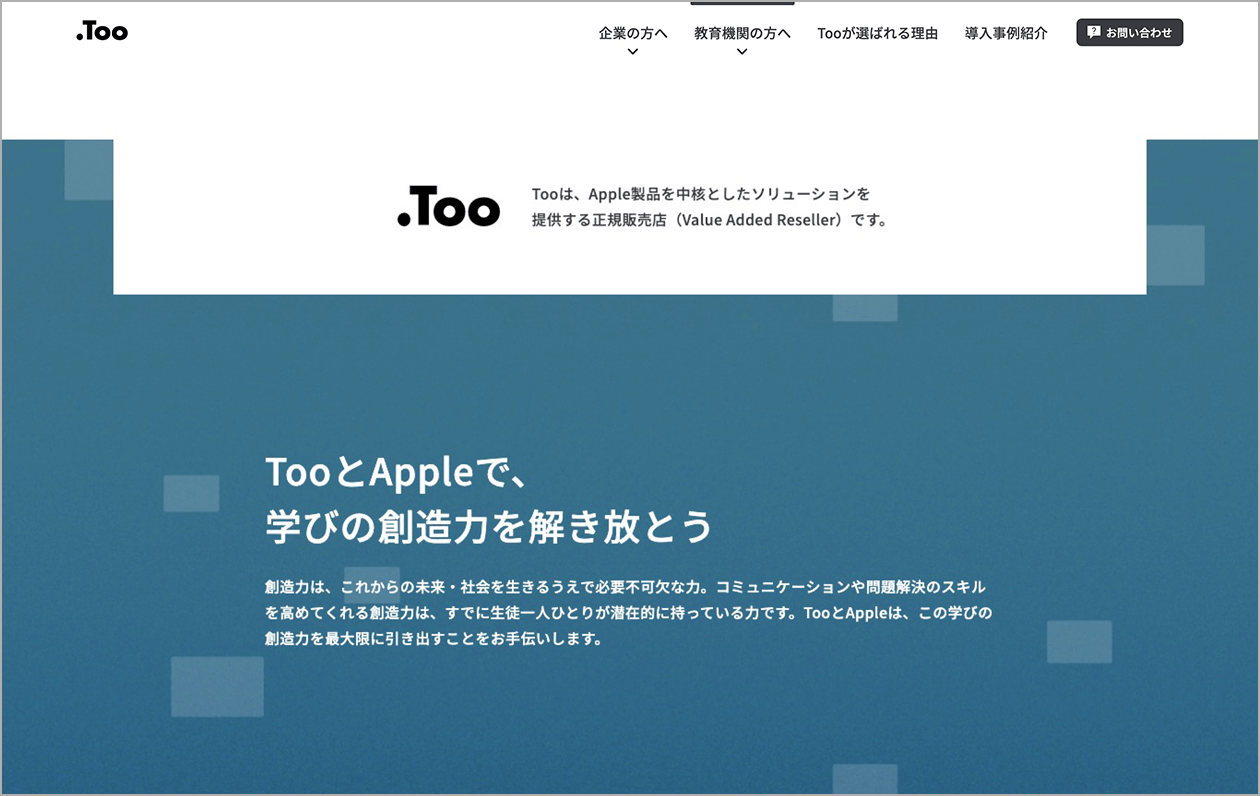Image resolution: width=1260 pixels, height=796 pixels.
Task: Click the text "提供する正規販売店（Value Added Reseller）です。"
Action: click(710, 220)
